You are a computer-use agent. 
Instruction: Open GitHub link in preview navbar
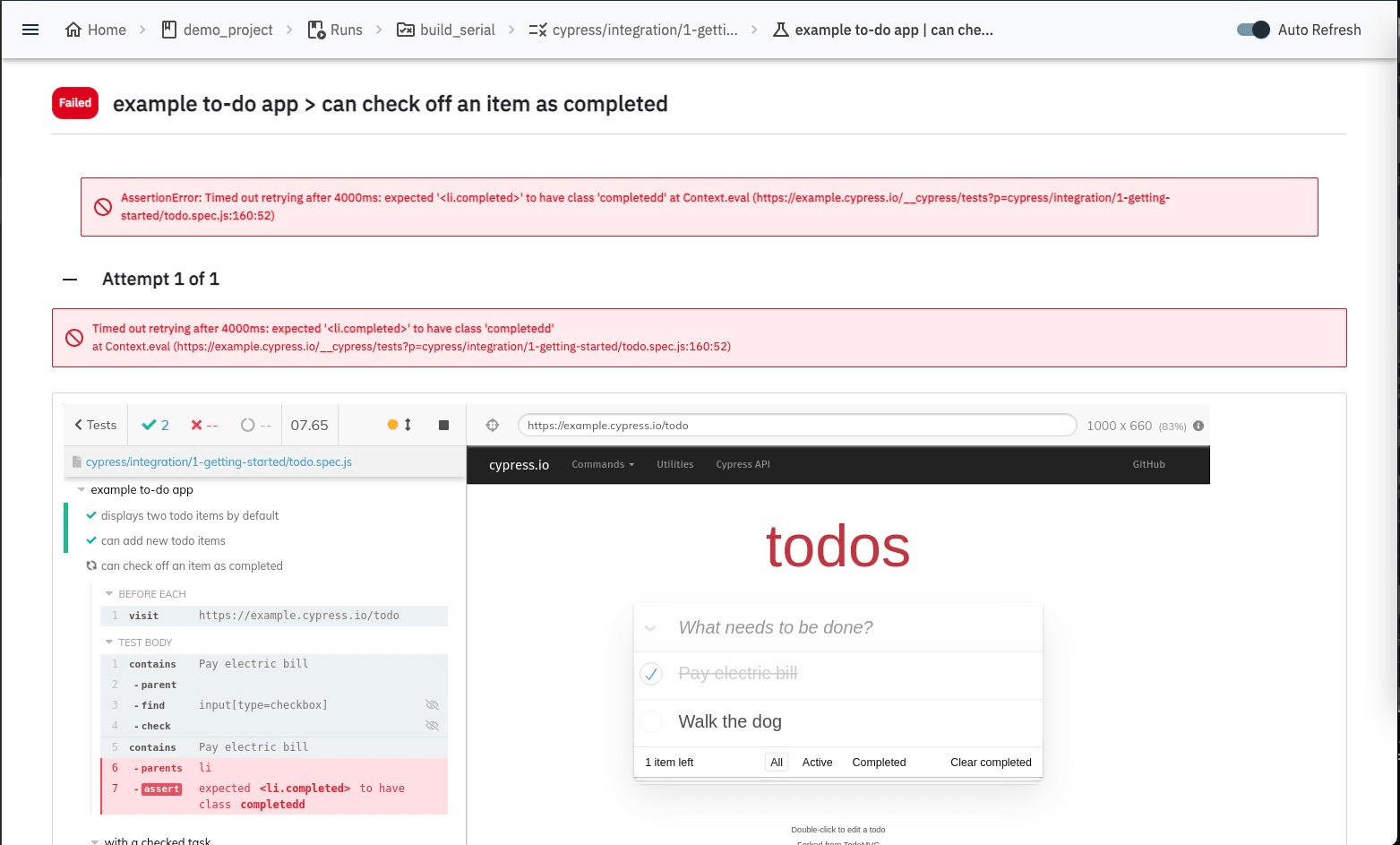coord(1148,464)
